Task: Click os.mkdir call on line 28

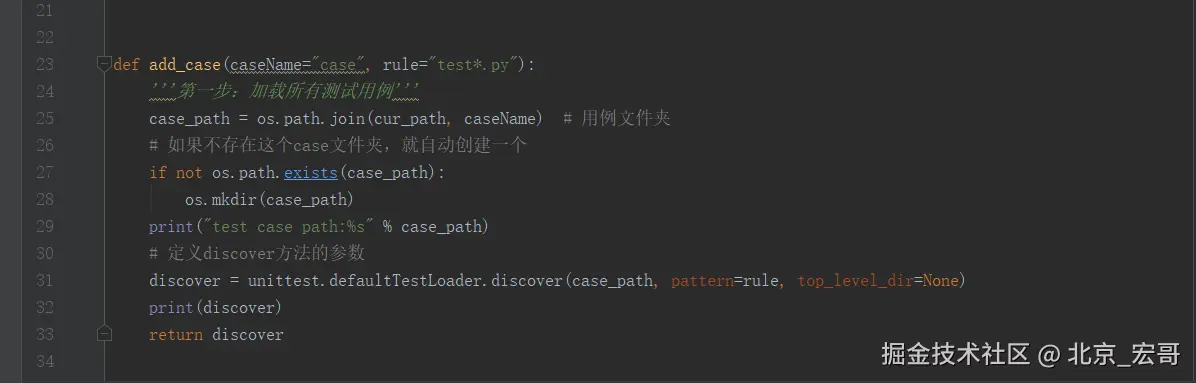Action: point(269,200)
